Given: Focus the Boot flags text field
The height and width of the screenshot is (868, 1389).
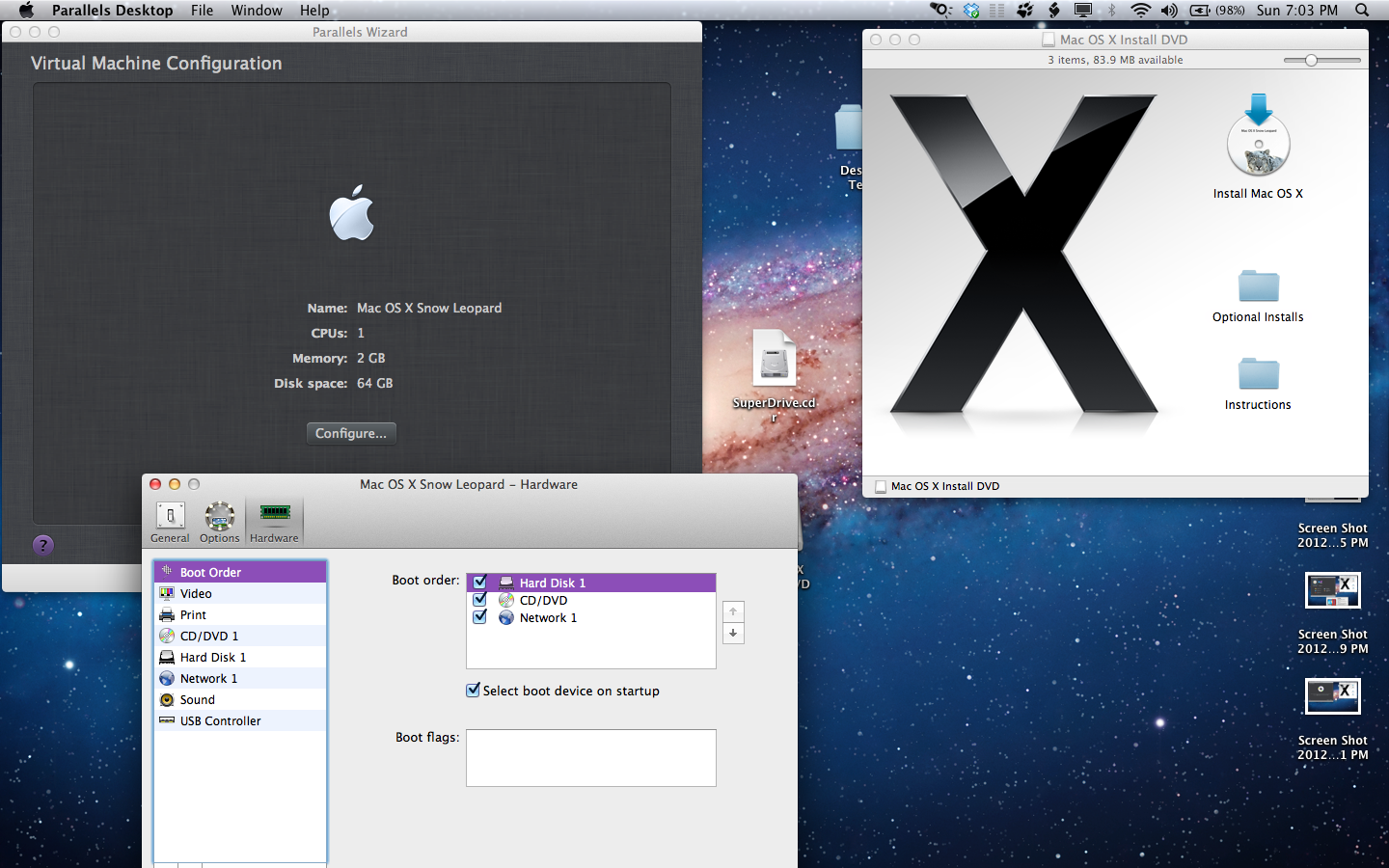Looking at the screenshot, I should pyautogui.click(x=591, y=758).
